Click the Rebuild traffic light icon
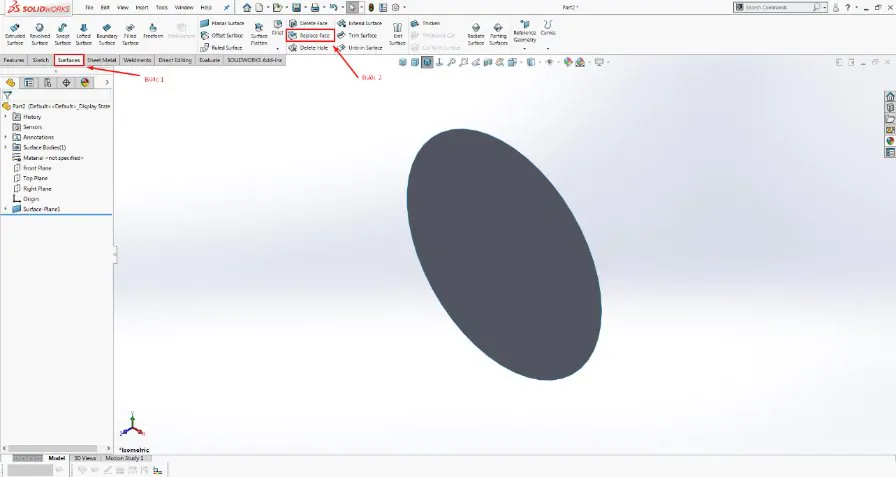This screenshot has width=896, height=477. click(371, 7)
